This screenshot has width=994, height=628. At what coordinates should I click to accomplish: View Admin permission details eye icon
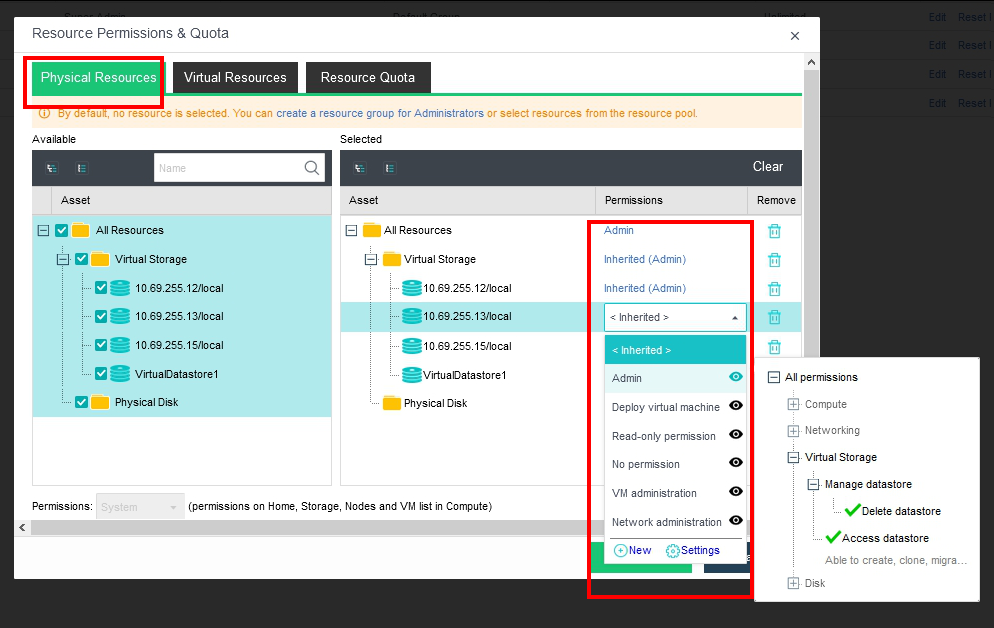pos(735,377)
